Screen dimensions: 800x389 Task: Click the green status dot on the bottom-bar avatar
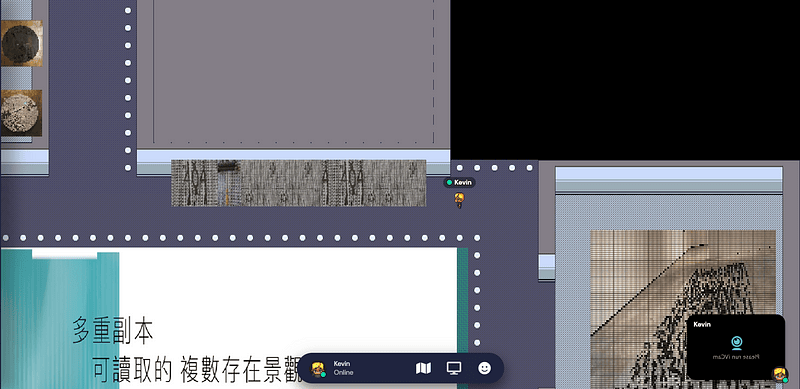point(323,375)
